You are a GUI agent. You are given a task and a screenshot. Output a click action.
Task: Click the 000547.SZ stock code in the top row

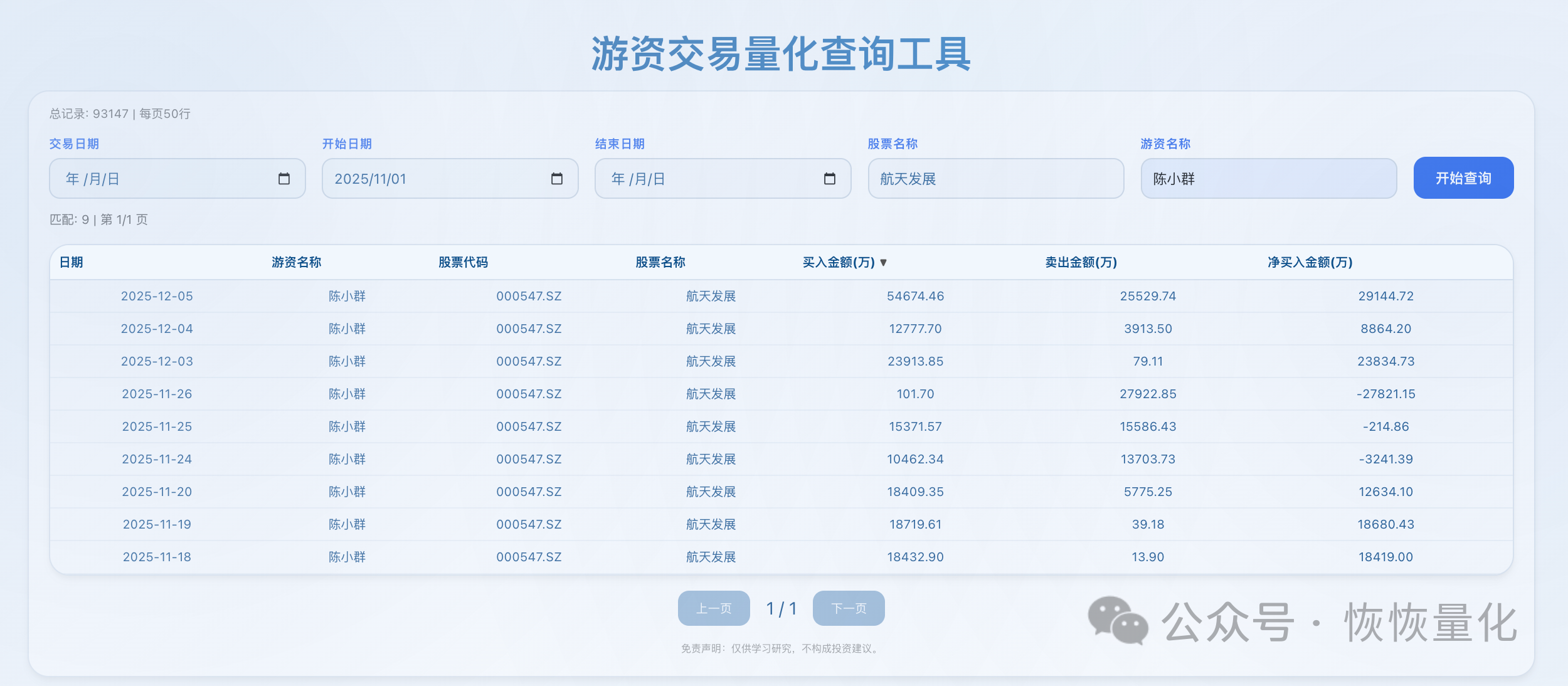tap(529, 295)
